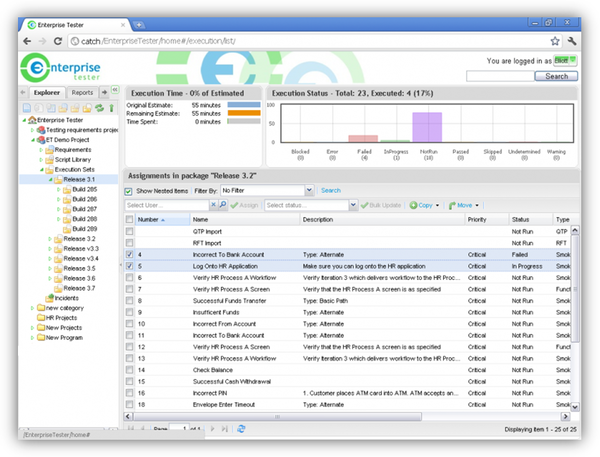600x457 pixels.
Task: Go to the next page of assignments
Action: (x=212, y=429)
